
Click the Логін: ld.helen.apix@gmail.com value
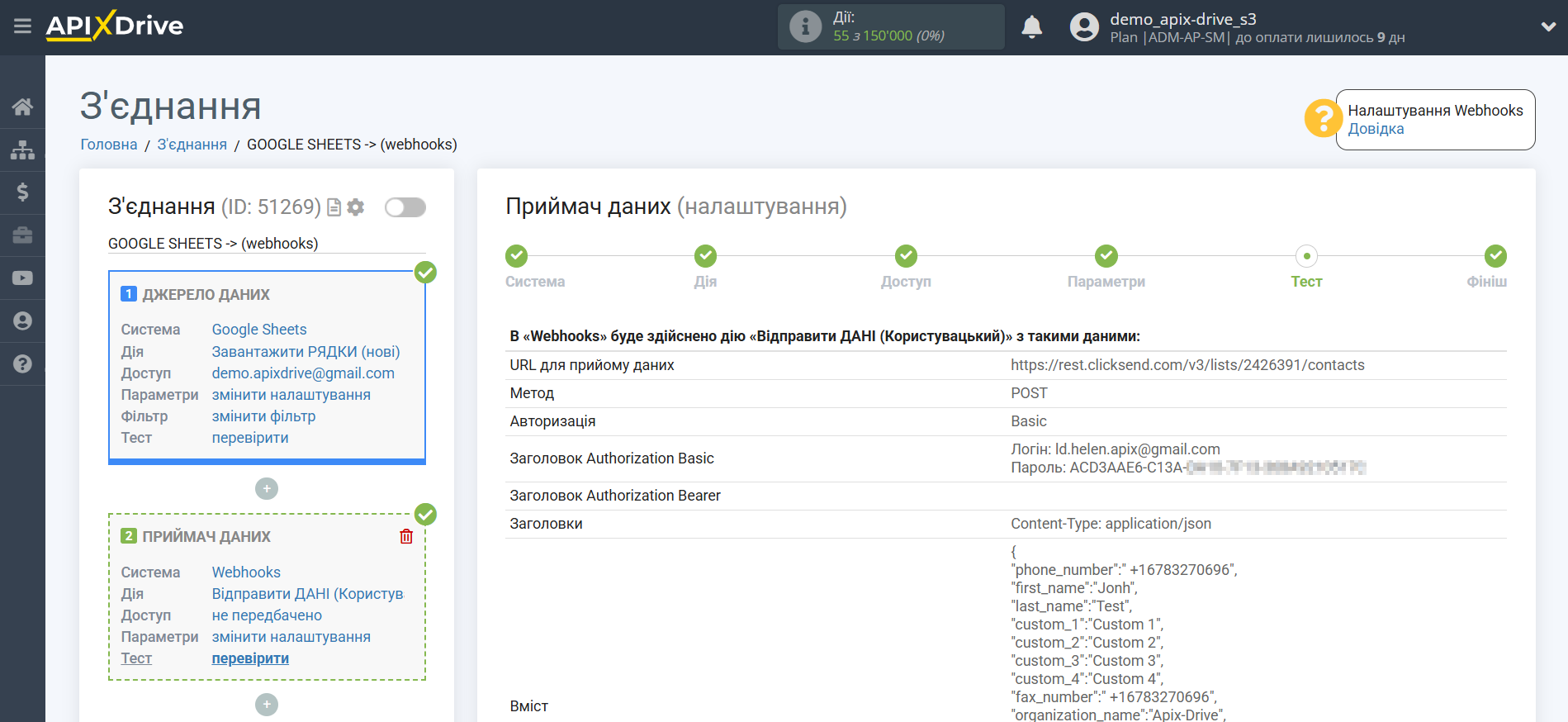[1116, 449]
